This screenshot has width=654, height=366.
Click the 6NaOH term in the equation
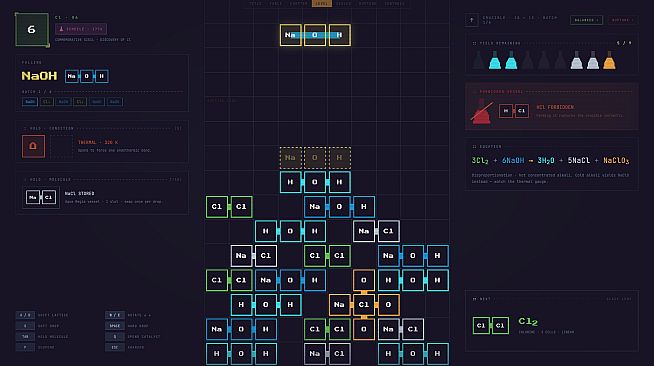point(513,160)
